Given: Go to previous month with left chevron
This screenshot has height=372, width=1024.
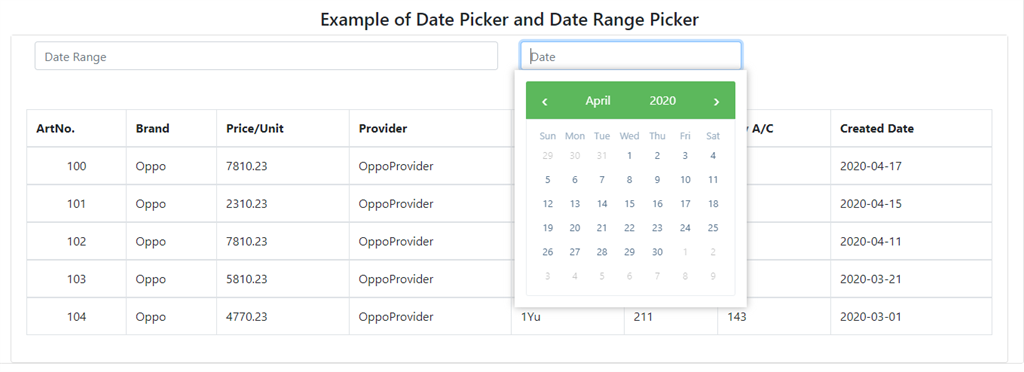Looking at the screenshot, I should click(x=545, y=101).
